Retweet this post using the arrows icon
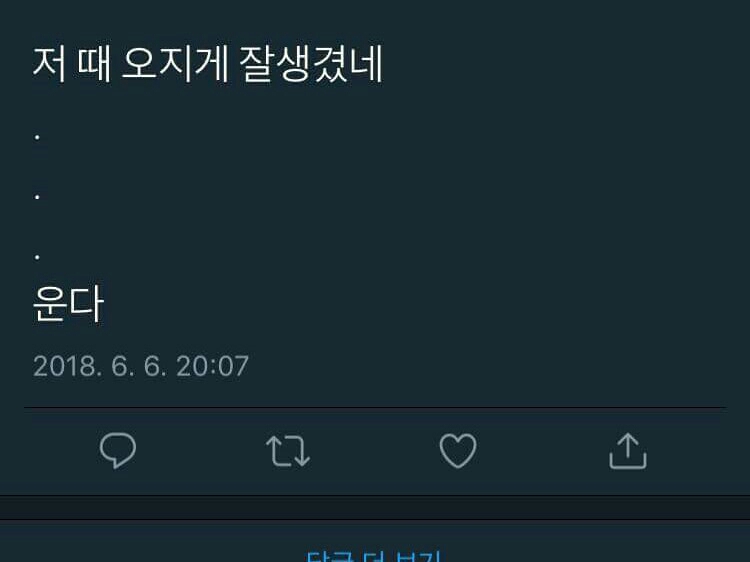Screen dimensions: 750x562 click(288, 451)
